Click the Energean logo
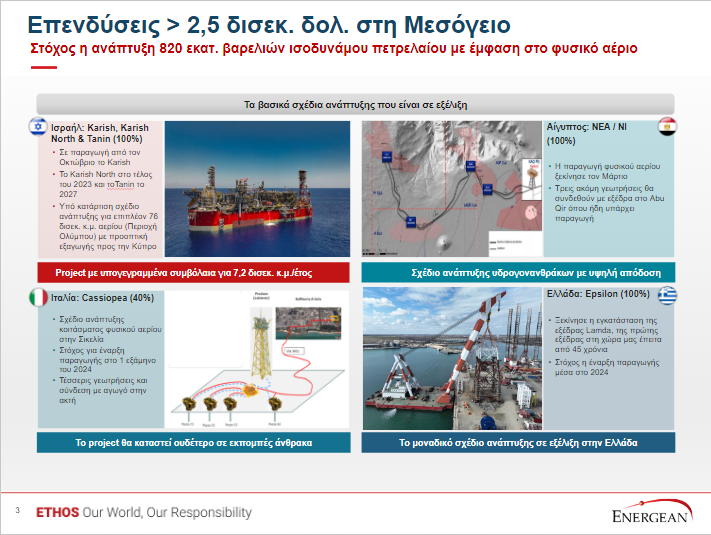 click(652, 511)
